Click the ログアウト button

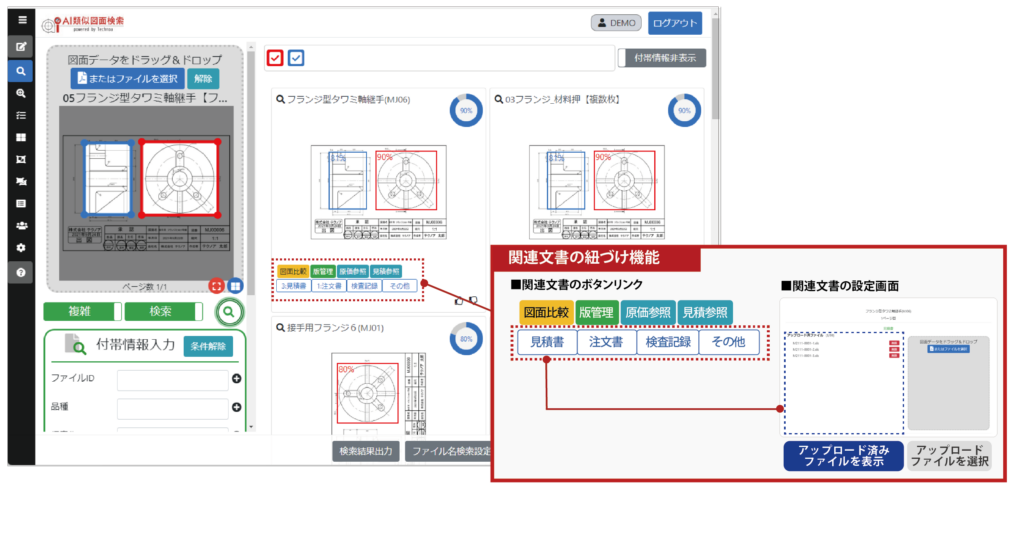coord(675,22)
